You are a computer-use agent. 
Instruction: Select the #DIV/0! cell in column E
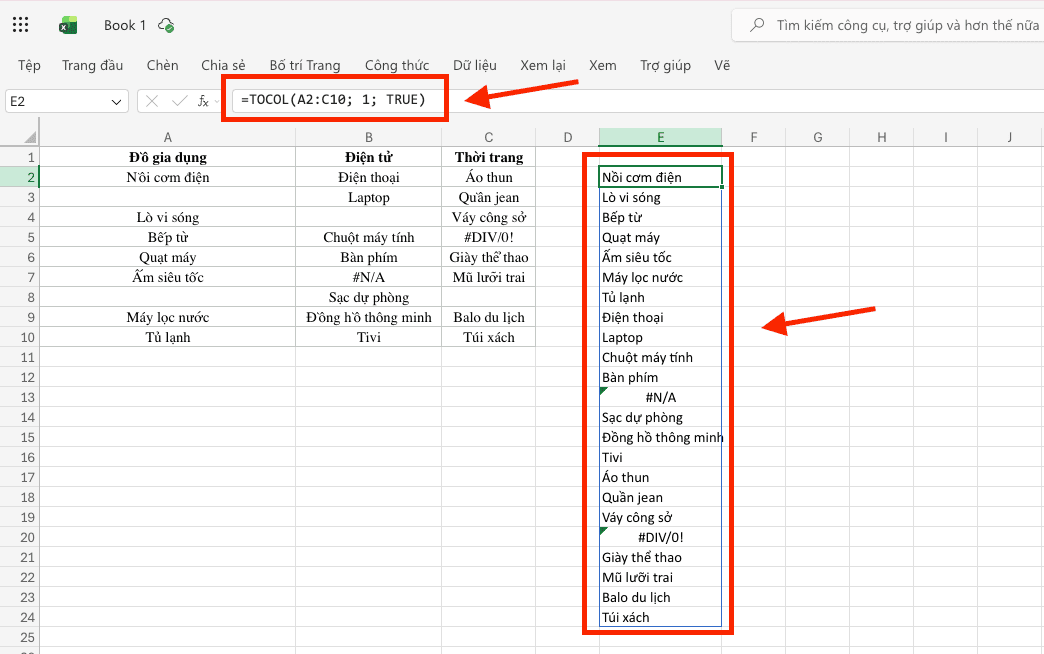pyautogui.click(x=660, y=537)
